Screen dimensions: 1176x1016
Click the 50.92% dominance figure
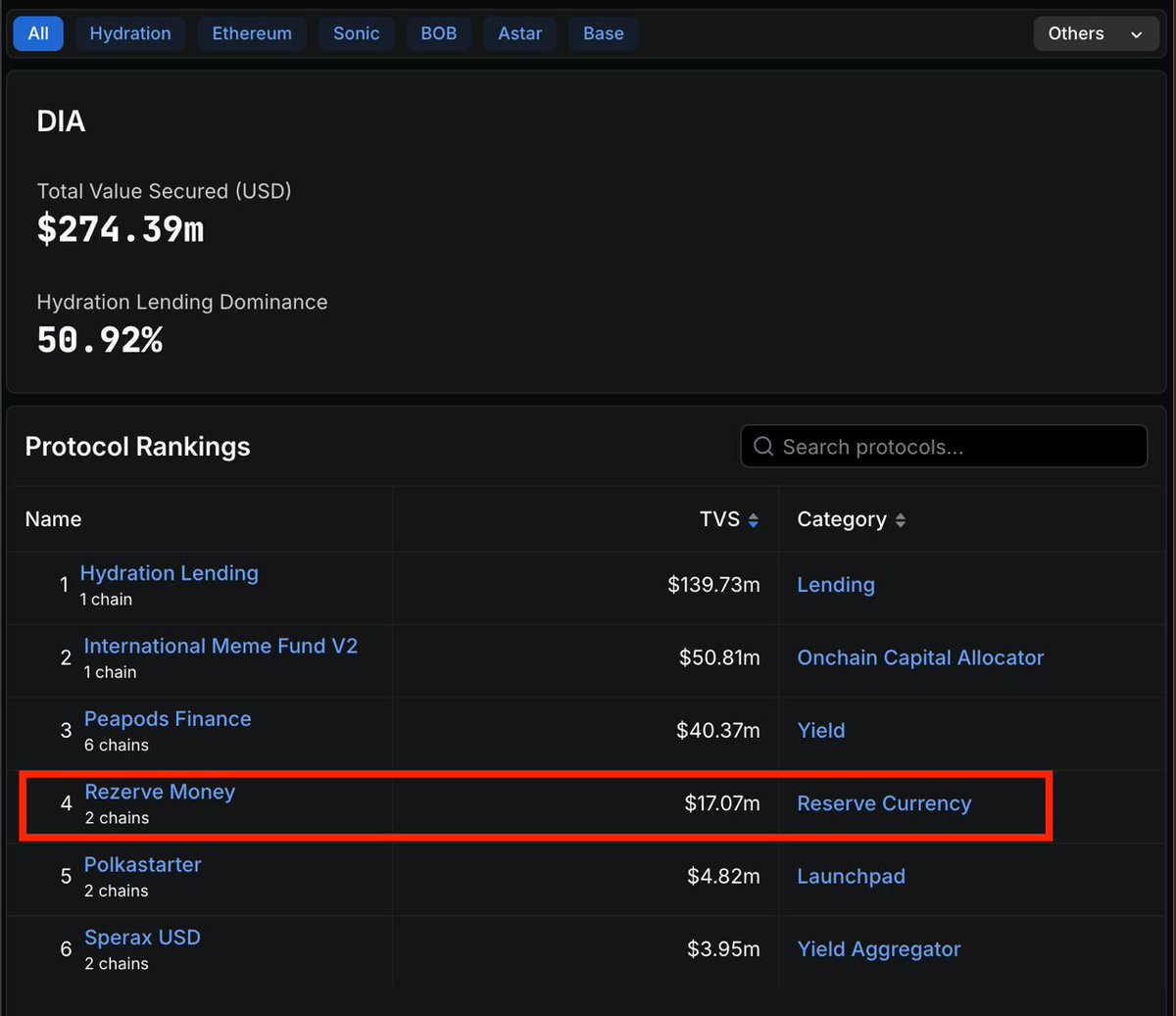tap(100, 340)
